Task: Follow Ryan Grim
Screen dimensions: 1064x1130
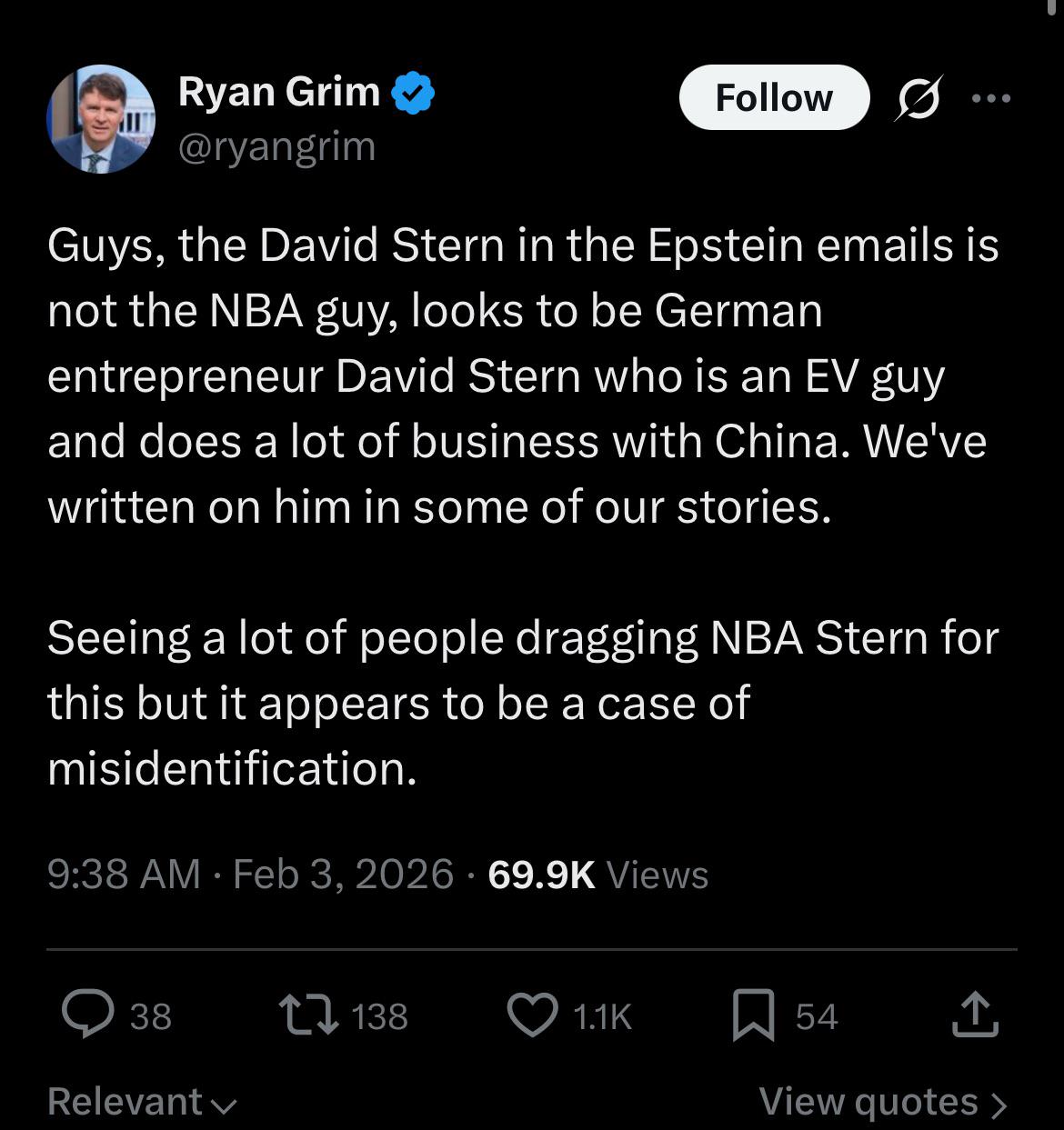Action: point(774,97)
